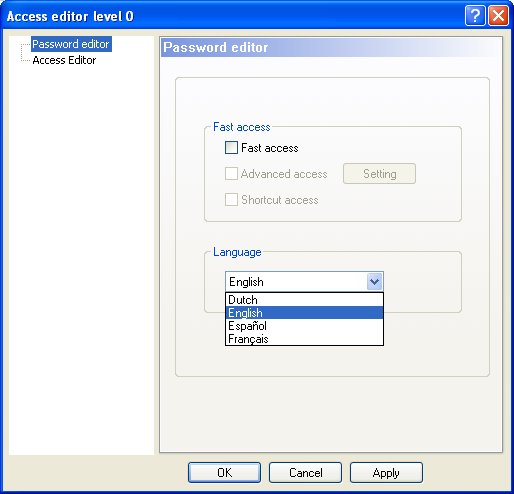Collapse the Language dropdown arrow
Viewport: 514px width, 494px height.
pos(374,282)
